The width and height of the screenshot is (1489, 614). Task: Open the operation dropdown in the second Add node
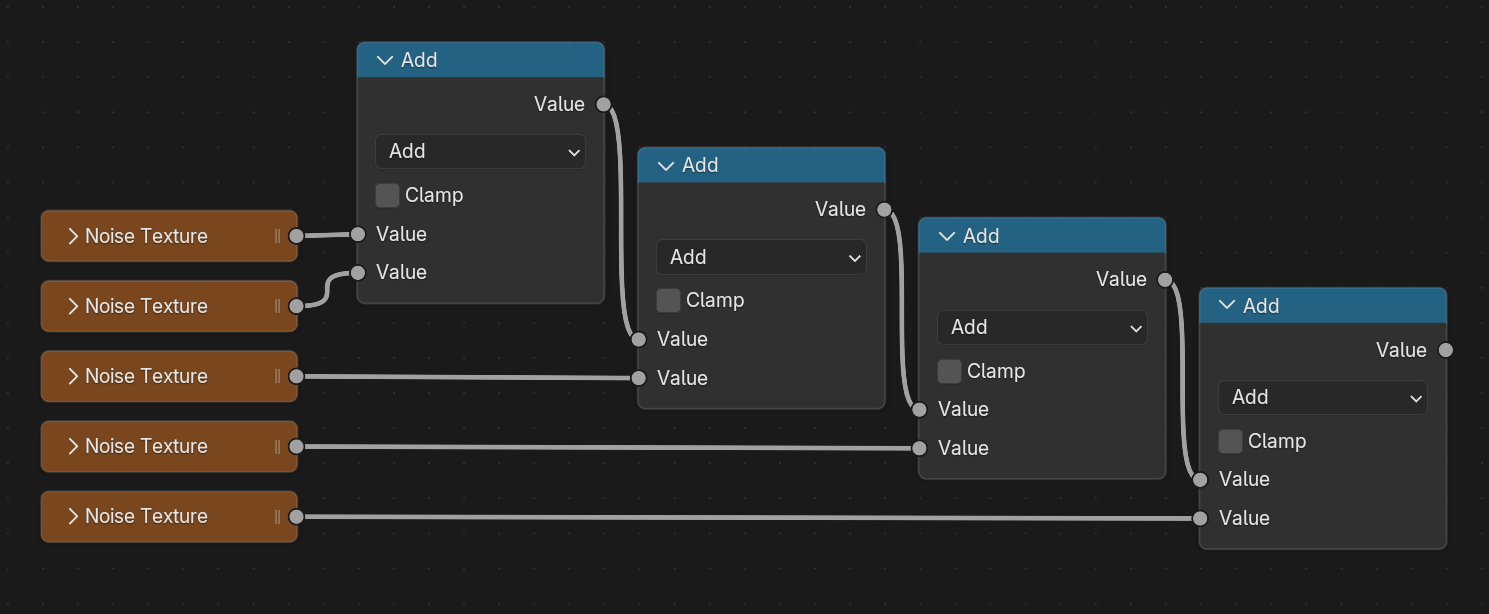coord(761,257)
